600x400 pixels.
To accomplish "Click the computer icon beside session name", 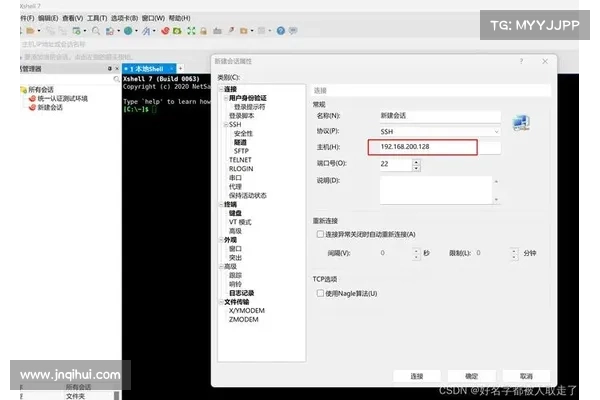I will 521,123.
